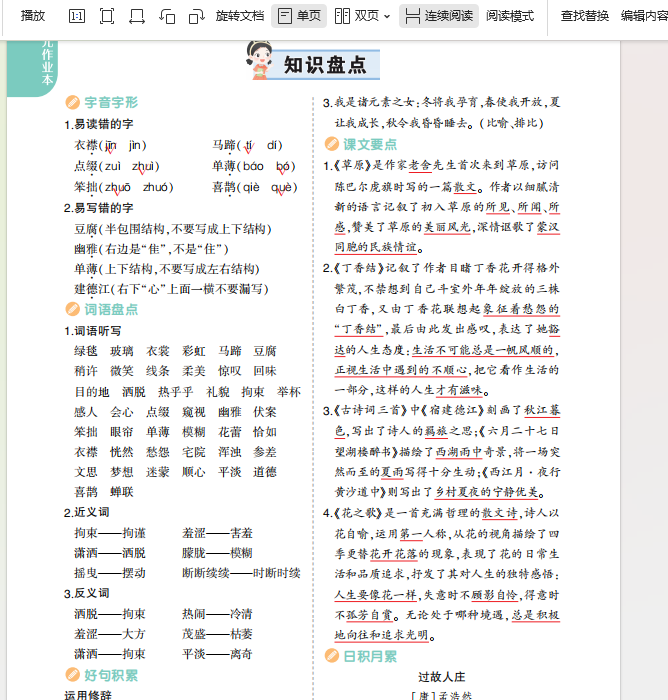Click the subheading 1.易读错的字
668x700 pixels.
pyautogui.click(x=99, y=124)
